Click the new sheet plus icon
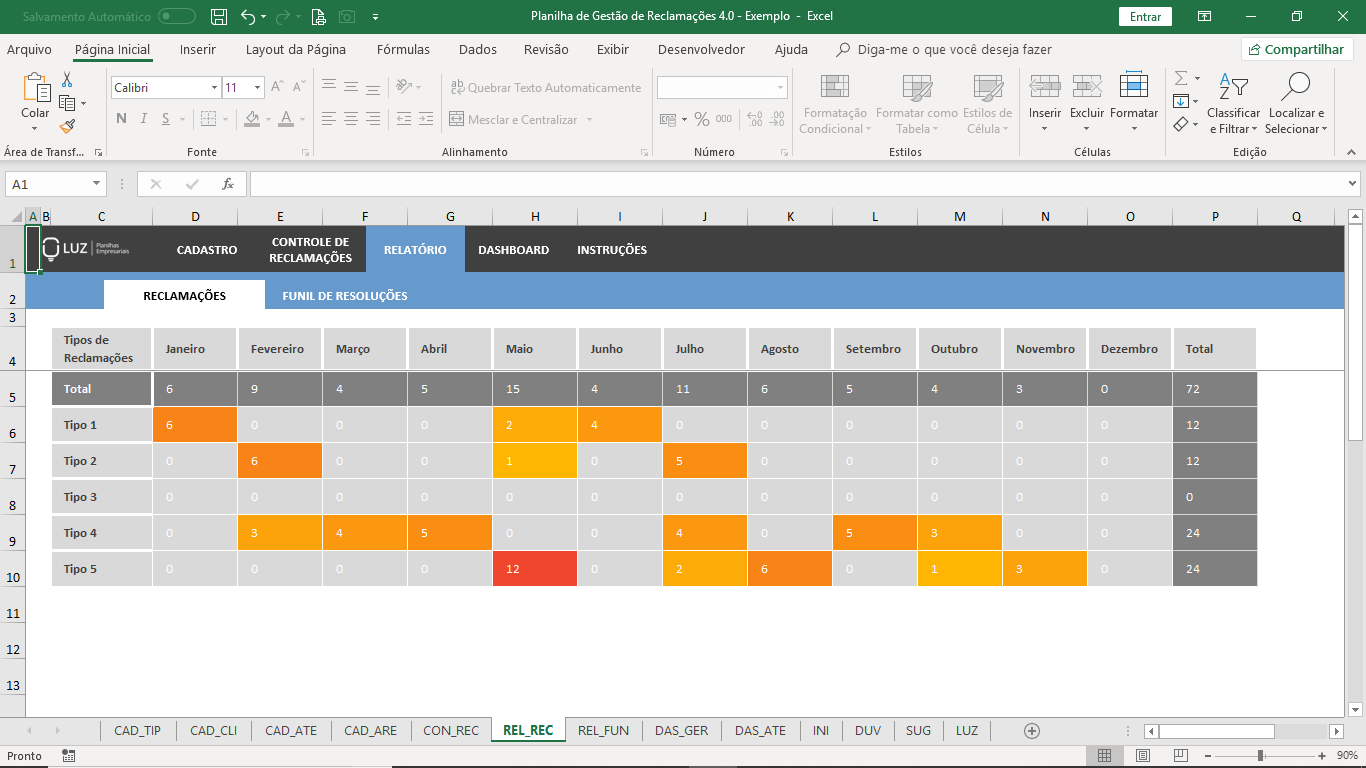 click(x=1032, y=731)
